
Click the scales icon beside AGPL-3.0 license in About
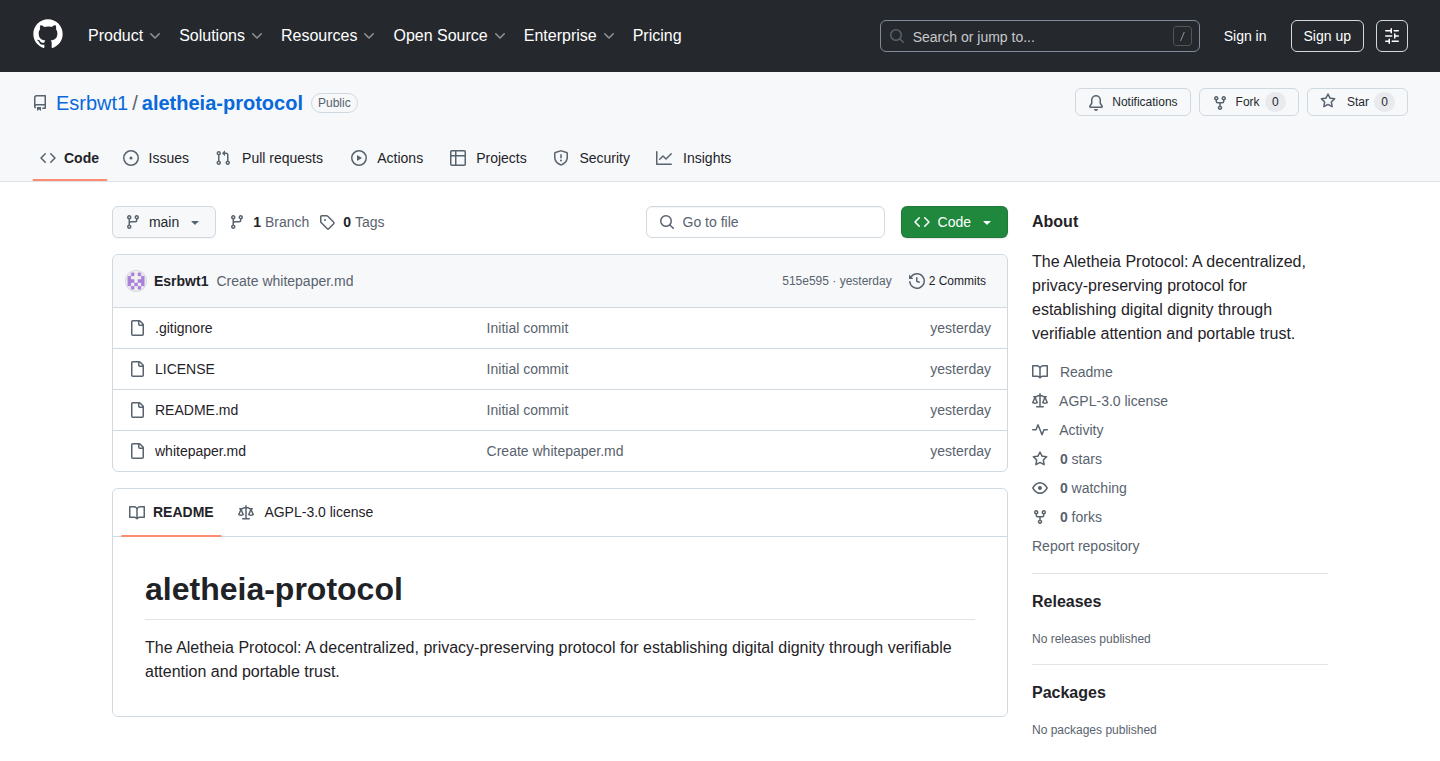point(1040,401)
